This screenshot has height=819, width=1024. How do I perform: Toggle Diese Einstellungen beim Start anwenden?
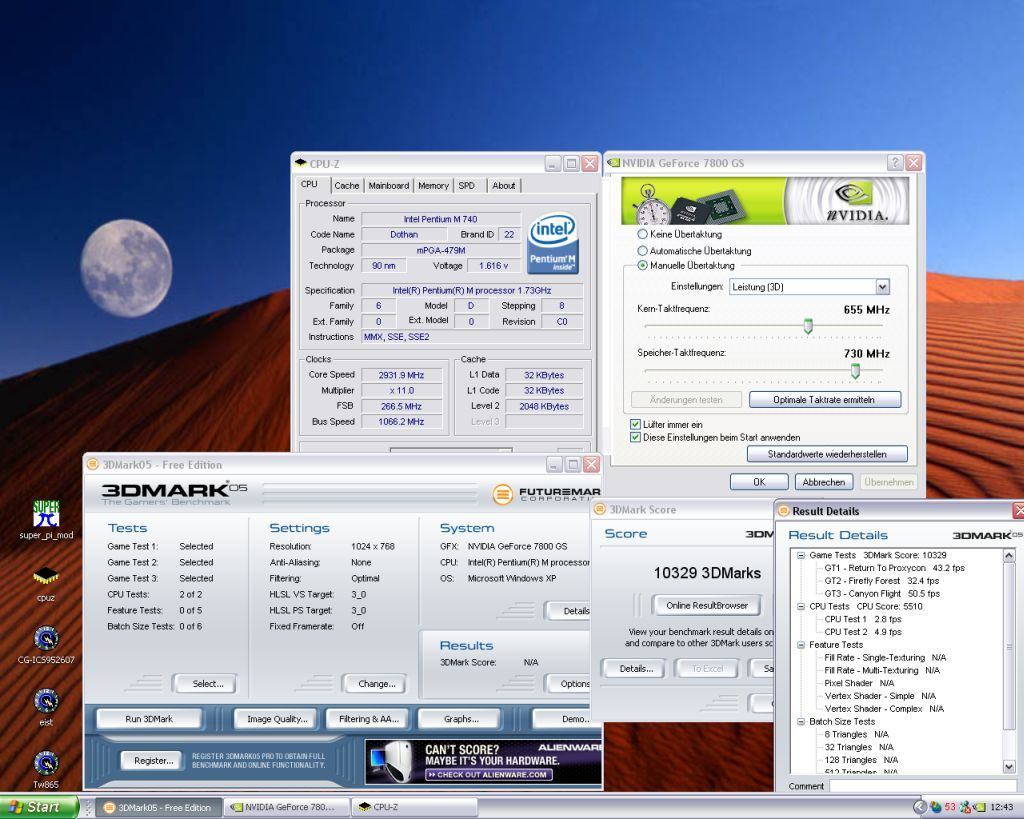coord(714,438)
